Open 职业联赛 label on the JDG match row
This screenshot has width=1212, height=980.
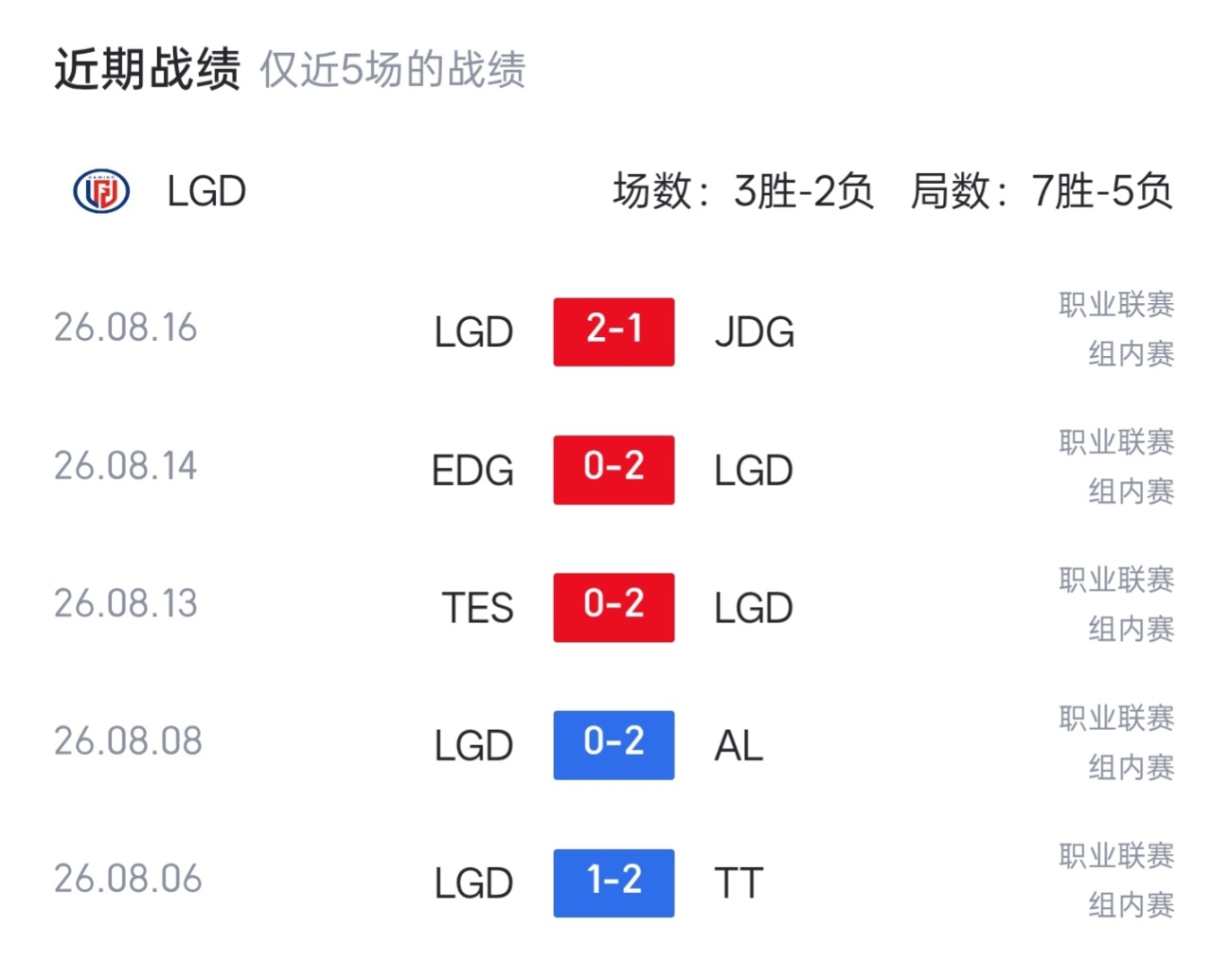point(1116,305)
